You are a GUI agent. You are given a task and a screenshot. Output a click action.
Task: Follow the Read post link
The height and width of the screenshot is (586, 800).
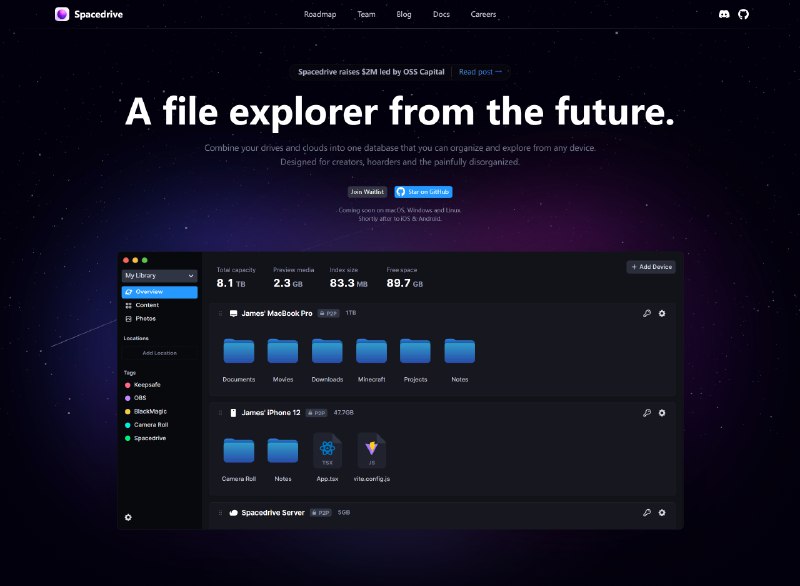coord(480,72)
